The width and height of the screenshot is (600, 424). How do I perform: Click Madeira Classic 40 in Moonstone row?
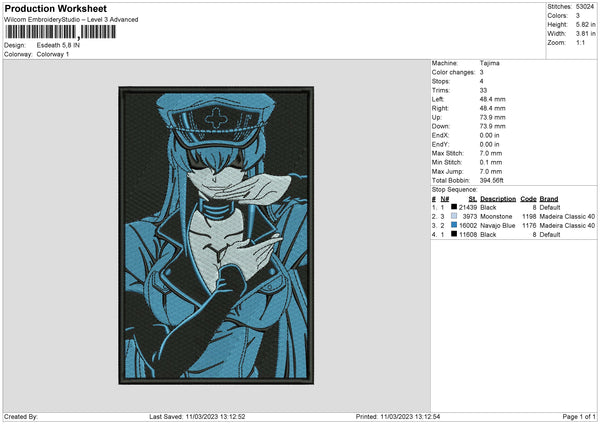(x=567, y=217)
